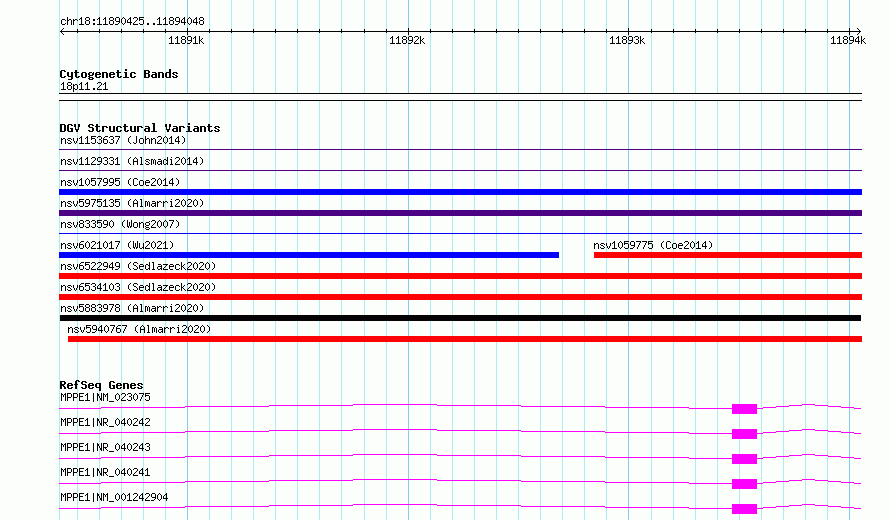The height and width of the screenshot is (520, 890).
Task: Open variant nsv6021017 (Wu2021)
Action: pyautogui.click(x=117, y=245)
